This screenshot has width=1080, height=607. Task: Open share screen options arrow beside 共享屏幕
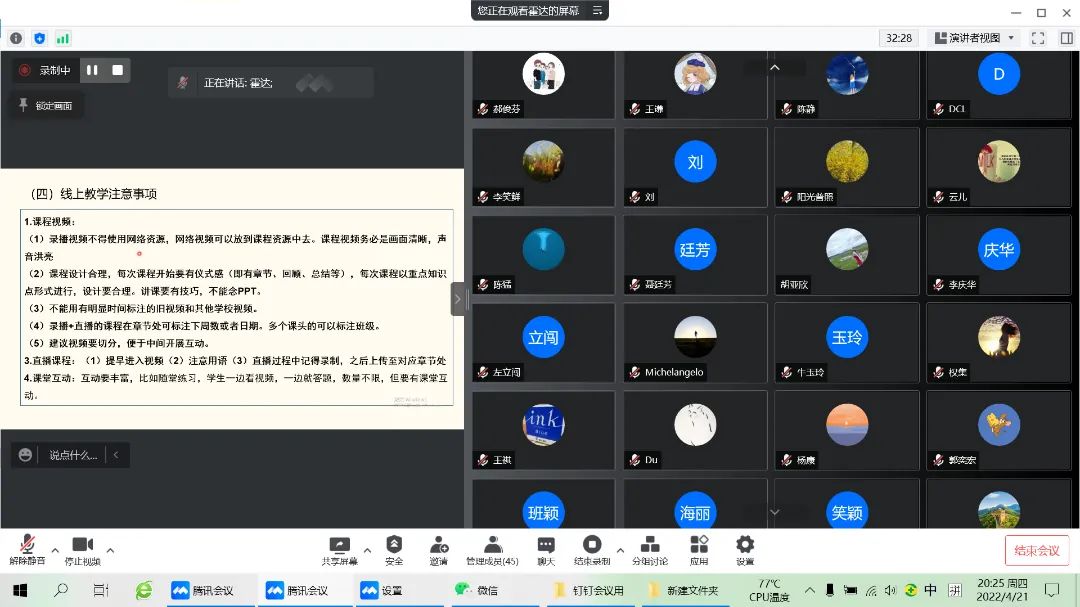pyautogui.click(x=367, y=550)
